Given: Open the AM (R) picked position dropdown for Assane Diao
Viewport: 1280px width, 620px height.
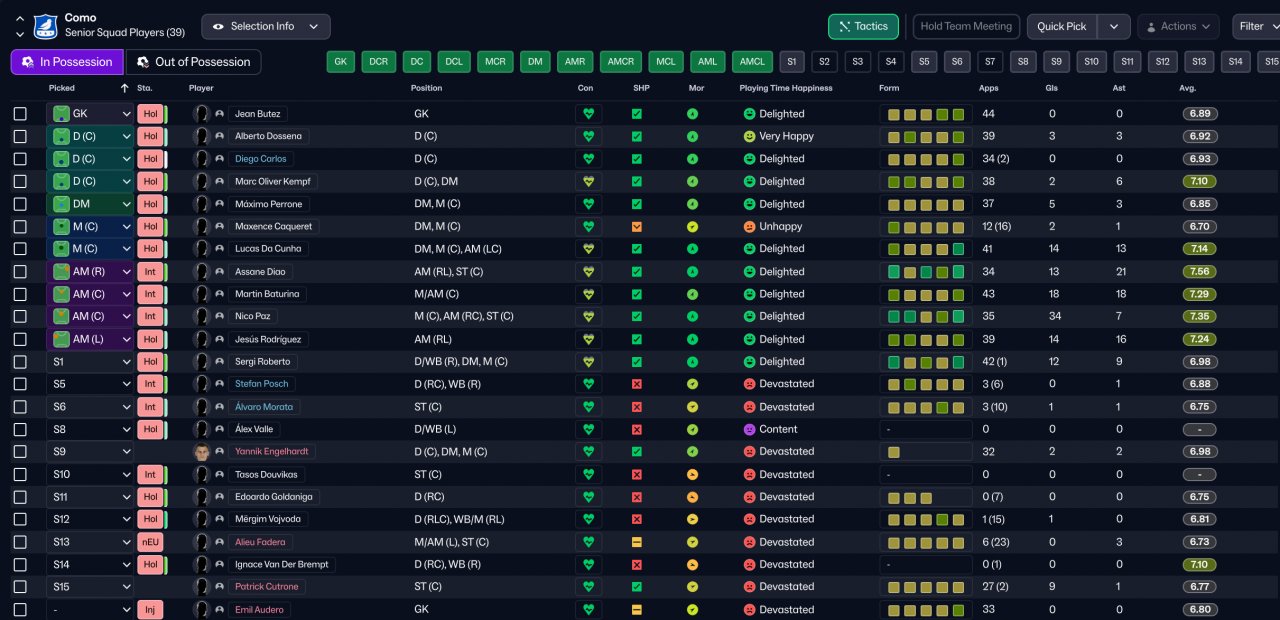Looking at the screenshot, I should (126, 272).
